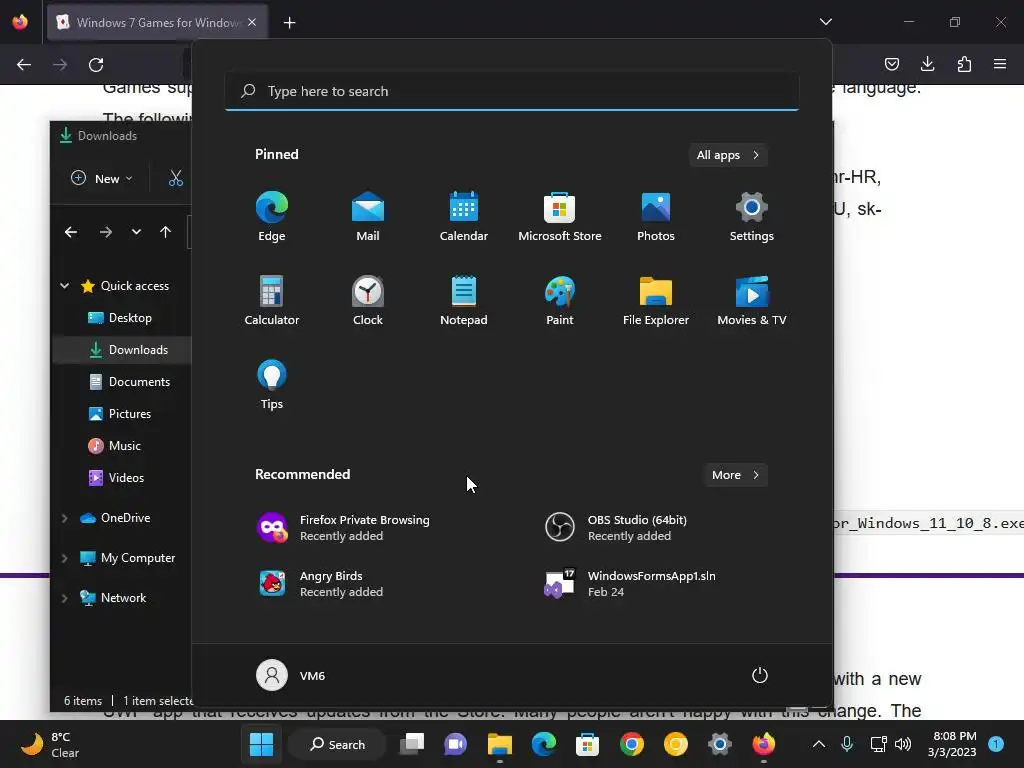Go back in Firefox

[x=24, y=65]
